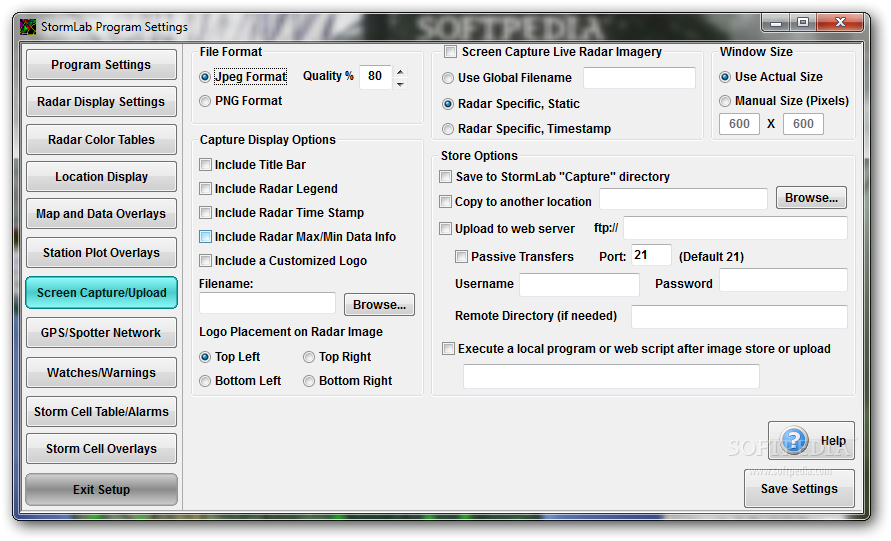Enable Screen Capture Live Radar Imagery
This screenshot has height=541, width=891.
tap(450, 52)
